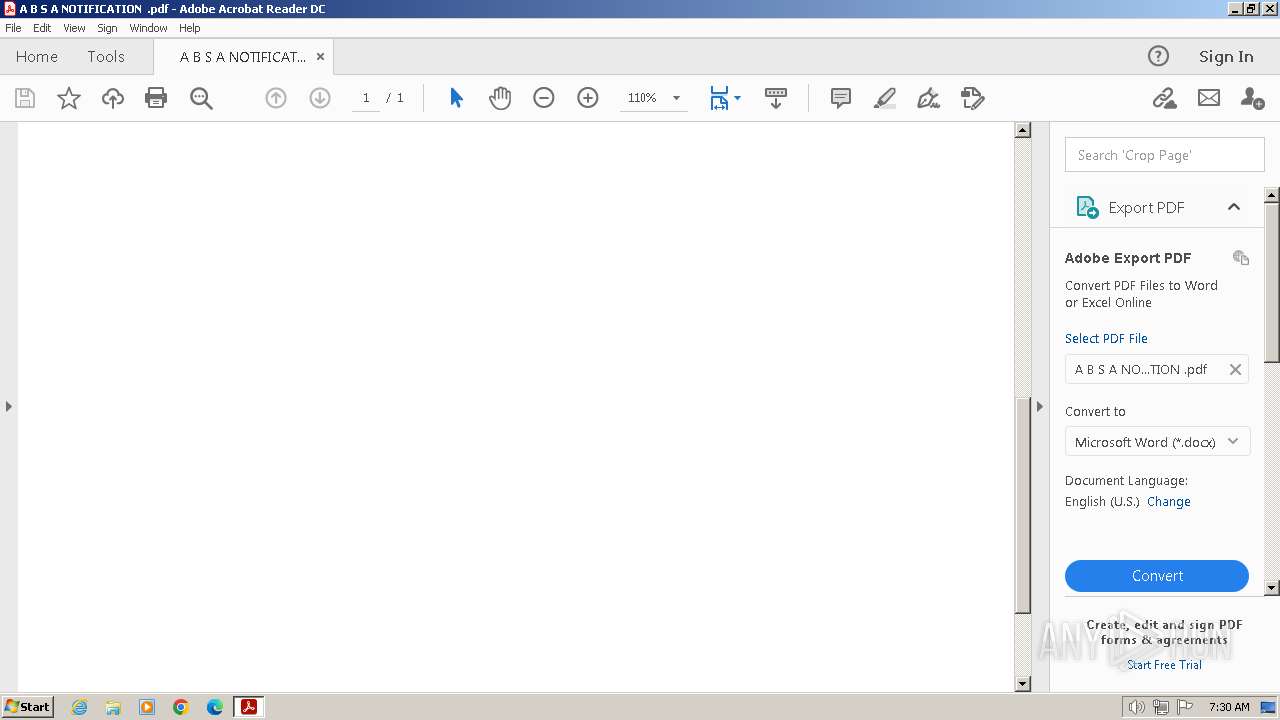Click the Select PDF File link
This screenshot has height=720, width=1280.
pos(1106,338)
